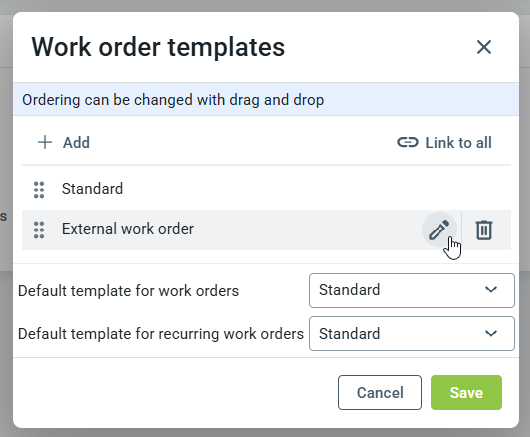Viewport: 530px width, 437px height.
Task: Click the Work order templates title
Action: [x=158, y=47]
